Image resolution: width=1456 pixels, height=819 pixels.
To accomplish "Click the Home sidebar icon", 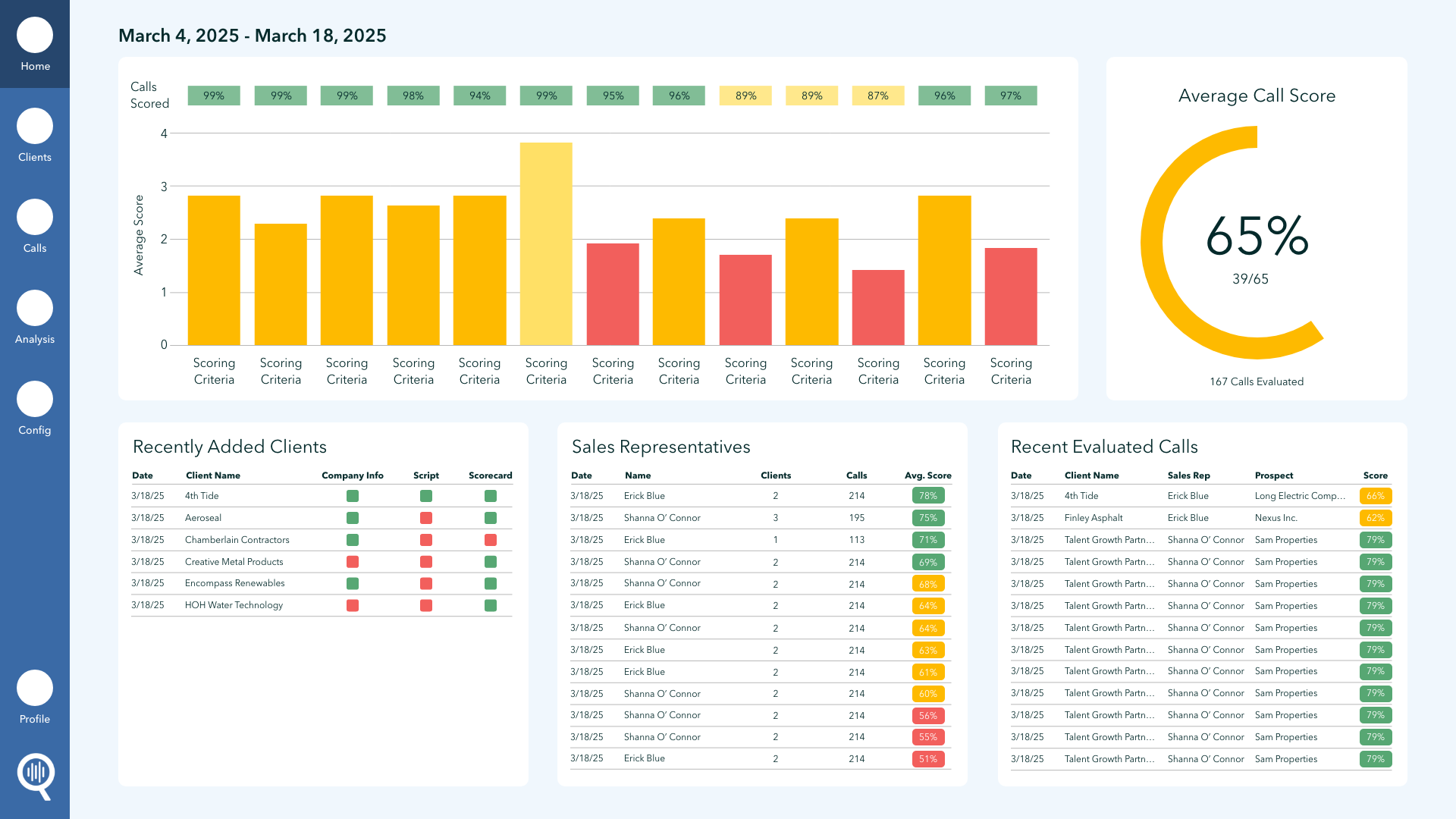I will point(35,36).
